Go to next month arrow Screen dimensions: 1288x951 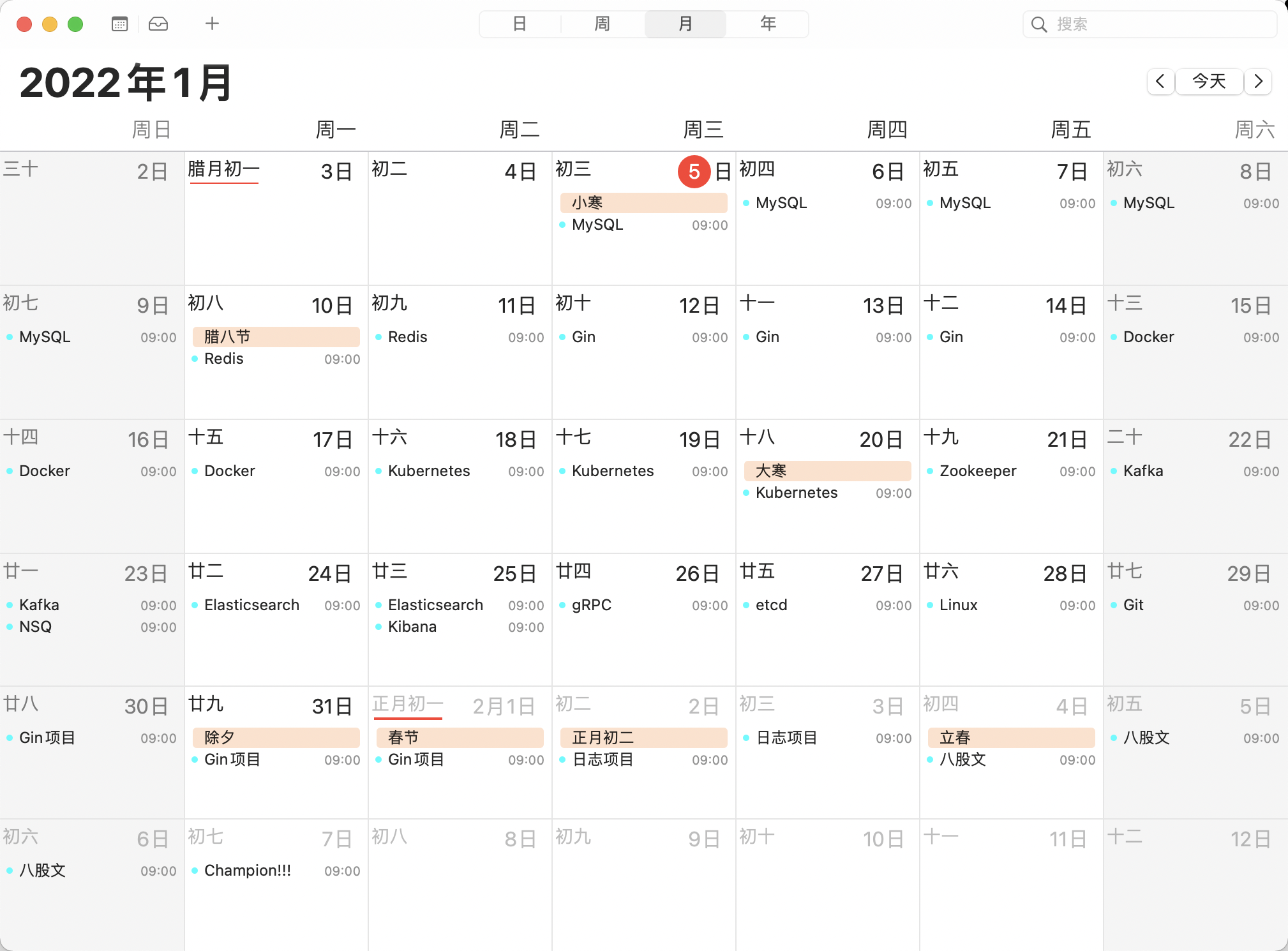click(1258, 81)
